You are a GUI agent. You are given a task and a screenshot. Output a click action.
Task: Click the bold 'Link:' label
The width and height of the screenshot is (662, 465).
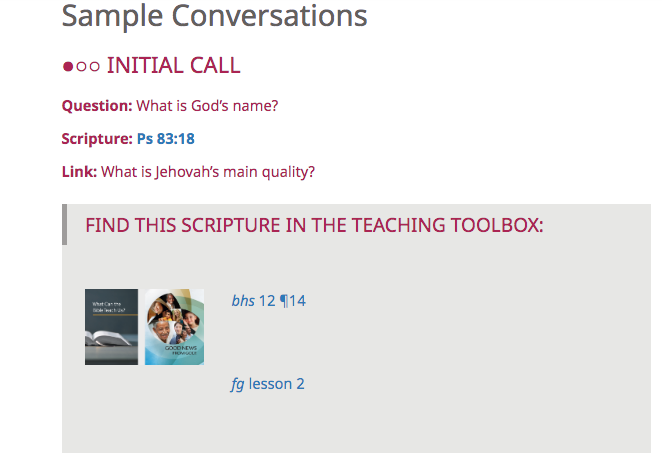click(79, 171)
